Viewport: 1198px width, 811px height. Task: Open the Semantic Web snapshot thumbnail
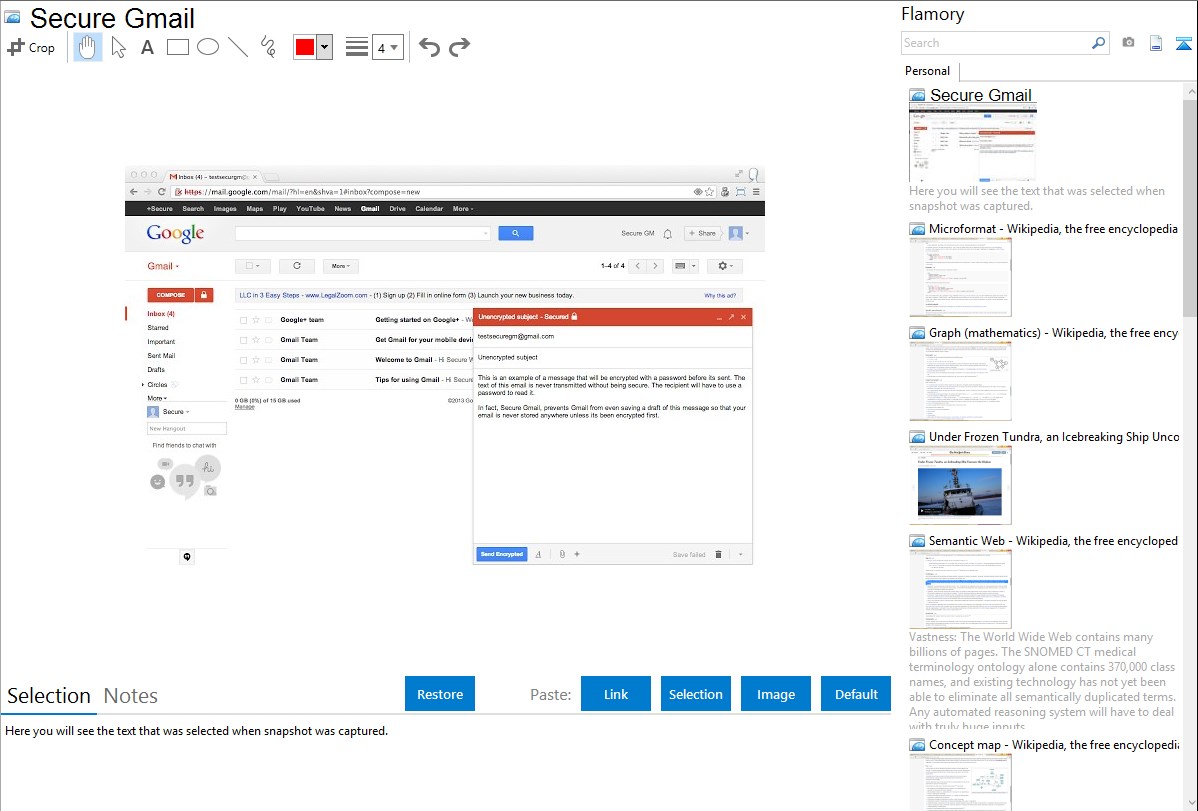(x=960, y=588)
